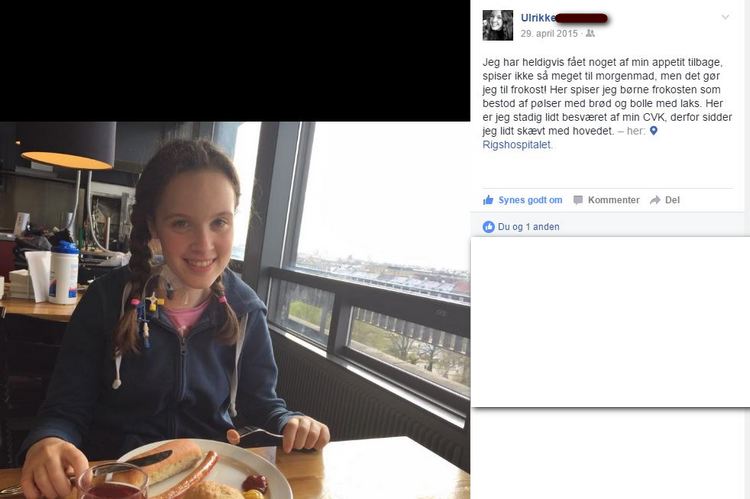Screen dimensions: 750x499
Task: Click the speech bubble comment icon
Action: (578, 200)
